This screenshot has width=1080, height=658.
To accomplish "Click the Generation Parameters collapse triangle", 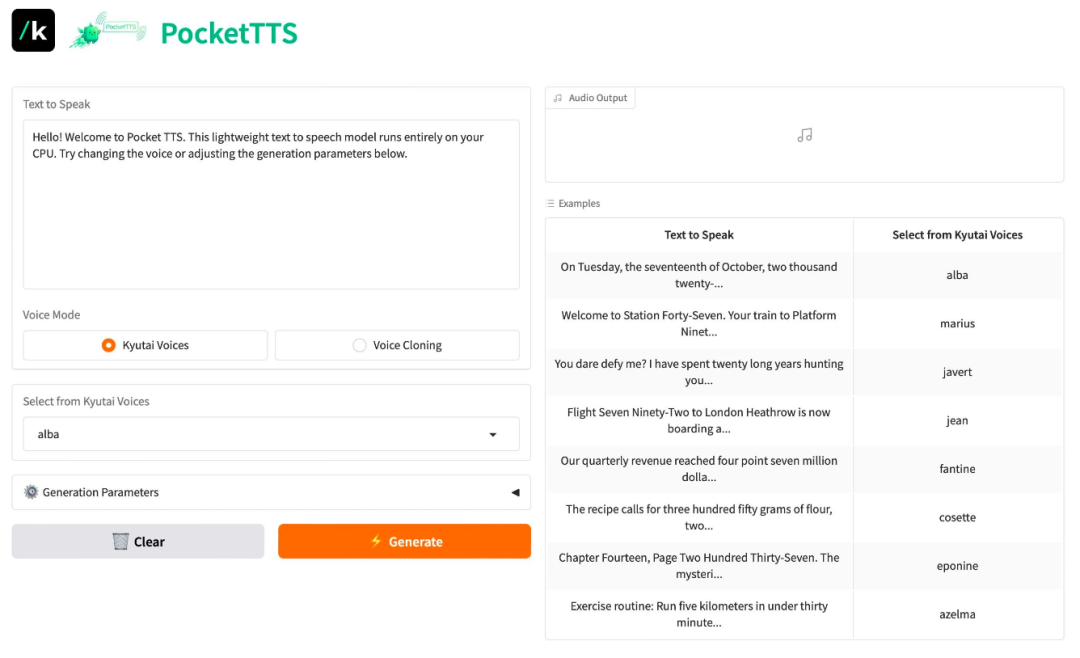I will (x=515, y=493).
